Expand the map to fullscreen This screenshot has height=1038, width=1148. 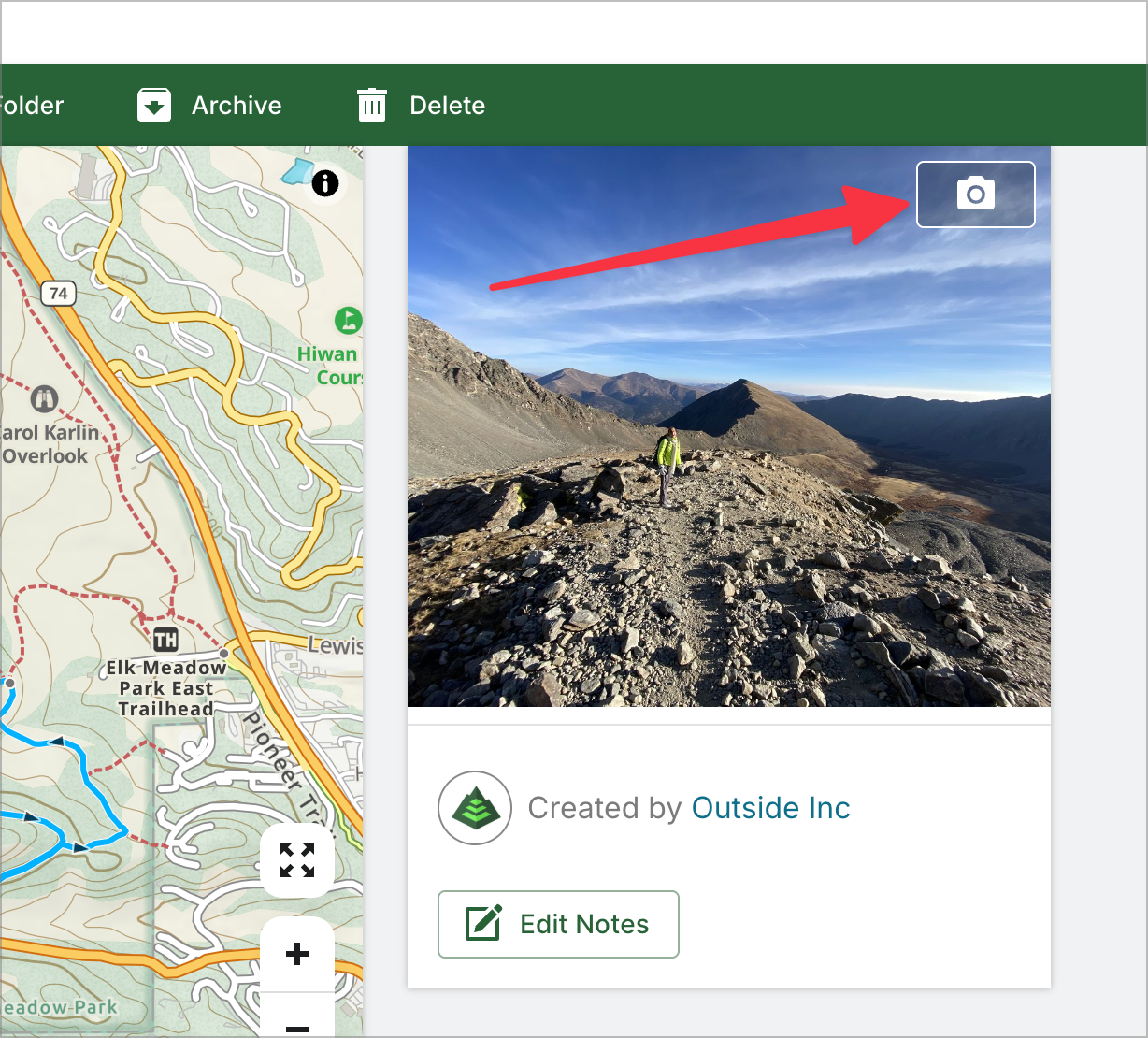pos(297,860)
